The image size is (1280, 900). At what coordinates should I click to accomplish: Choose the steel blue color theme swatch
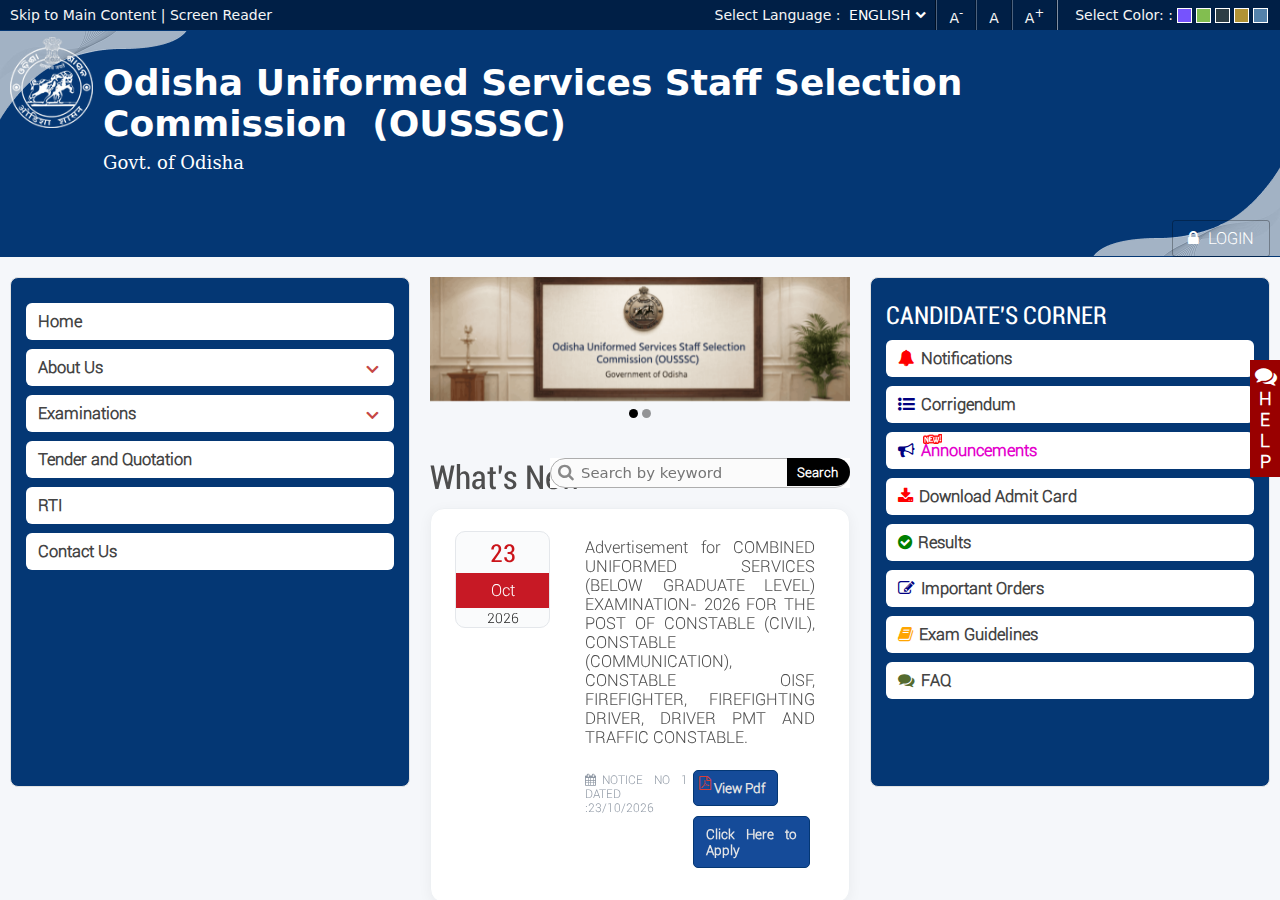click(x=1260, y=15)
